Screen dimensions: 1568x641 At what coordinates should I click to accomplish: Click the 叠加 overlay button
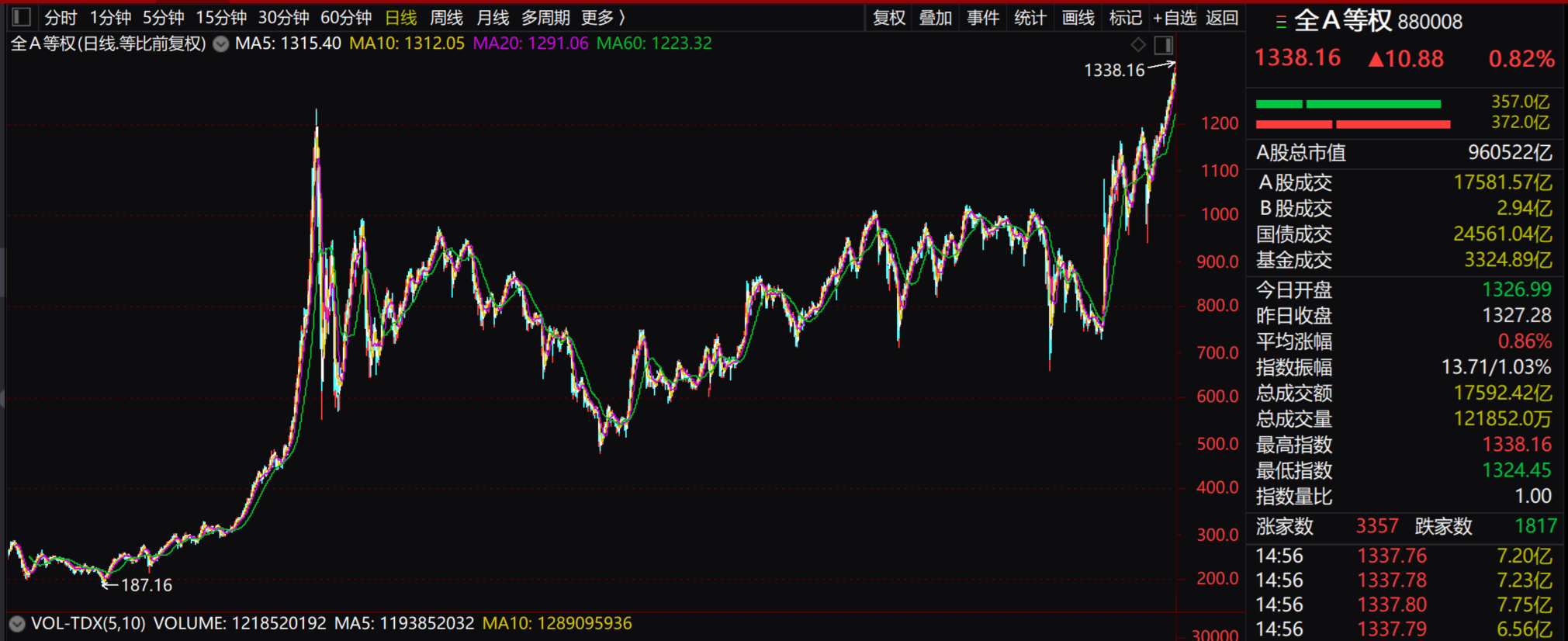(936, 17)
